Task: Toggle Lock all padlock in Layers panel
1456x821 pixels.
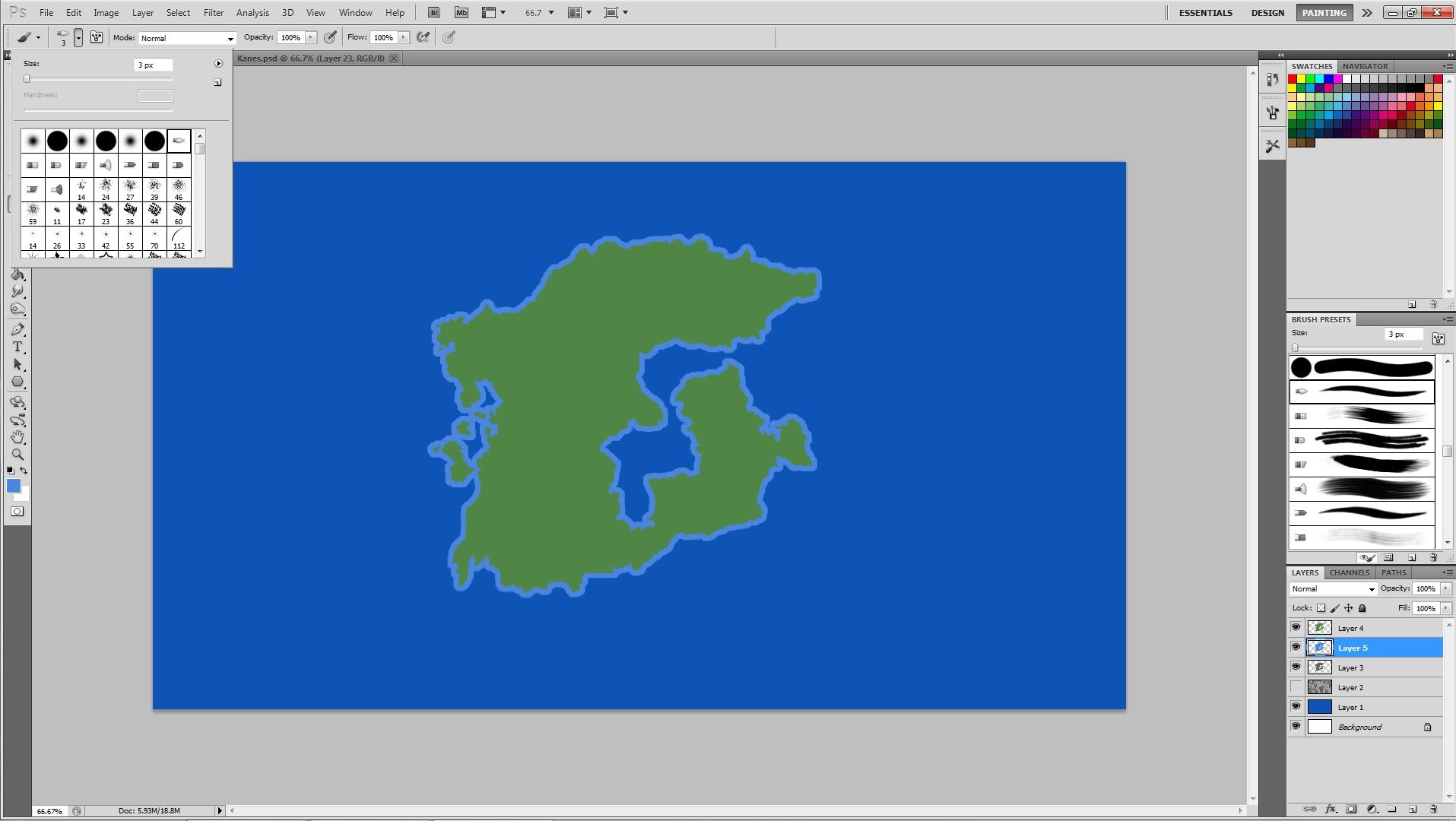Action: tap(1362, 608)
